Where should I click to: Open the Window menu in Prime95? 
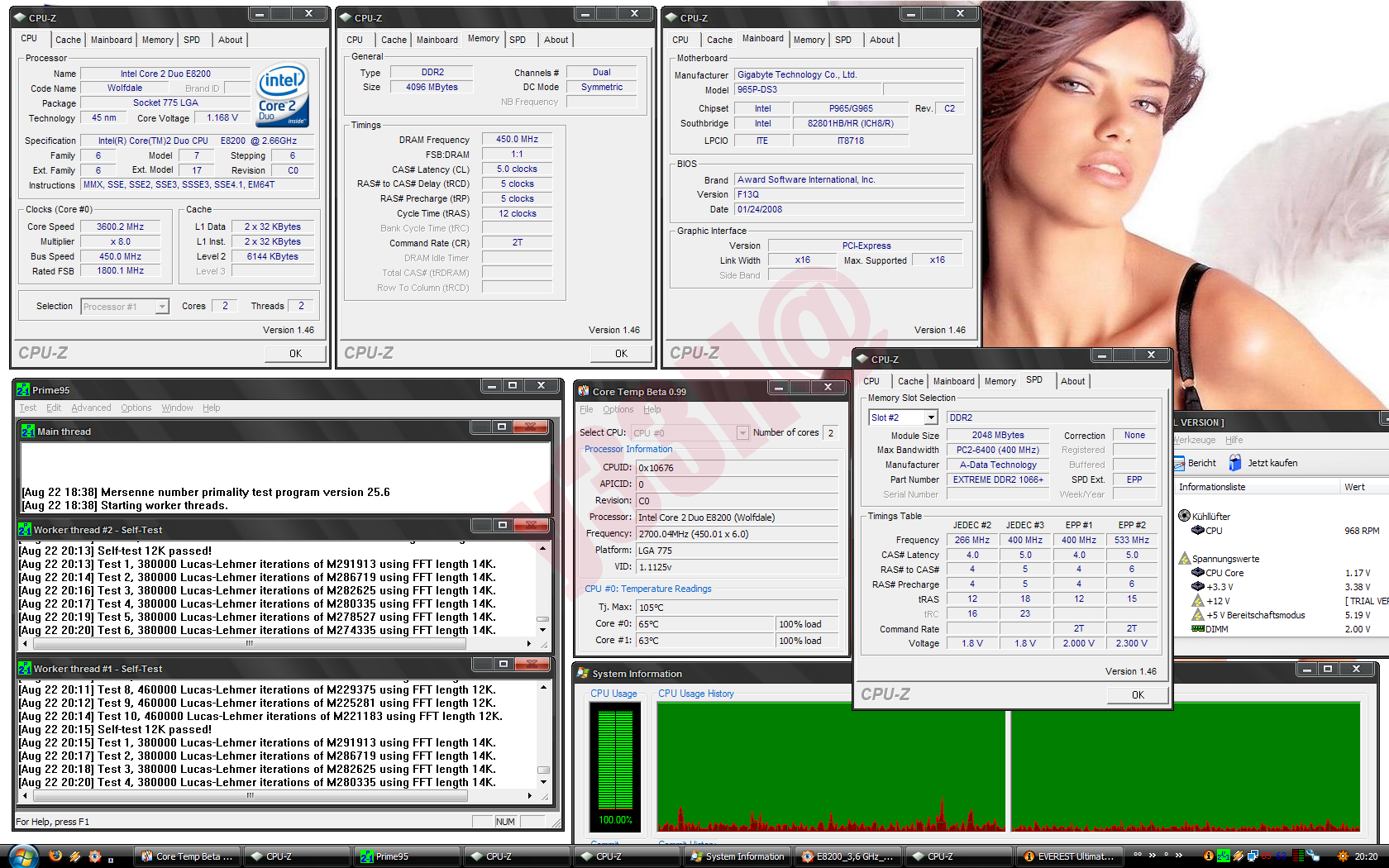[x=177, y=408]
